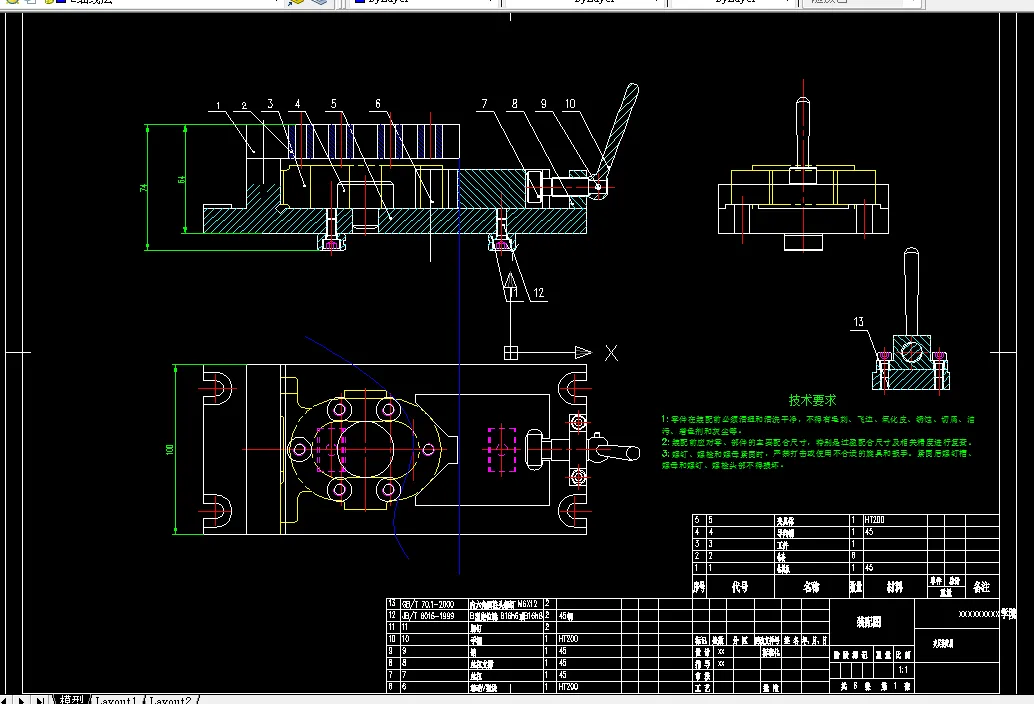Select the X axis label
The width and height of the screenshot is (1034, 704).
(x=611, y=353)
